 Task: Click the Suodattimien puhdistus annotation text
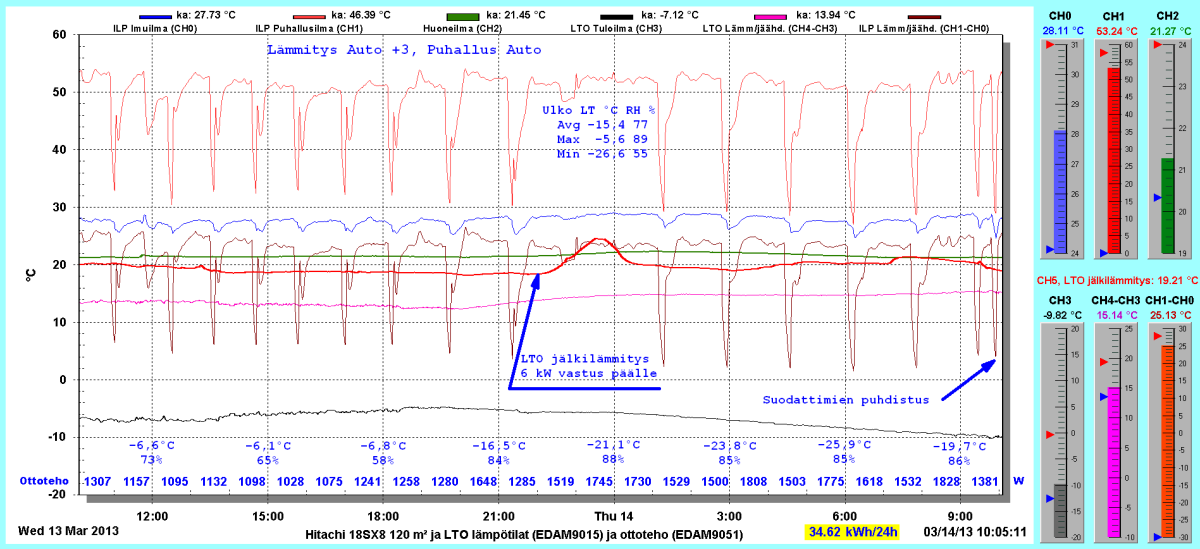(x=846, y=399)
